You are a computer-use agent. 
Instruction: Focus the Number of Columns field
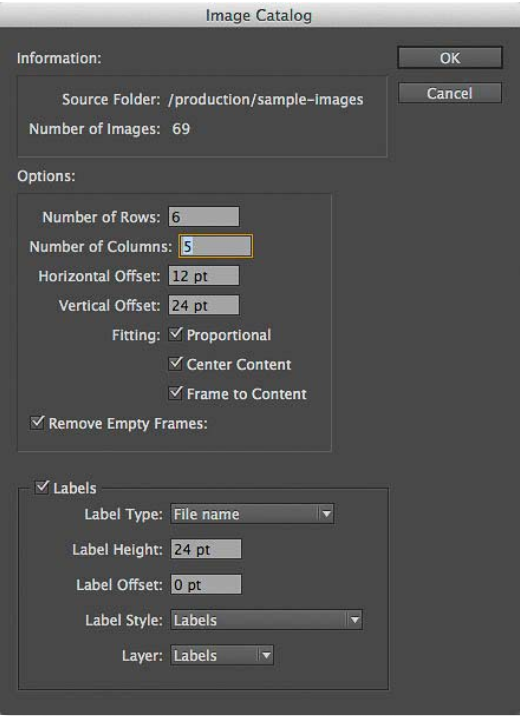pyautogui.click(x=215, y=247)
